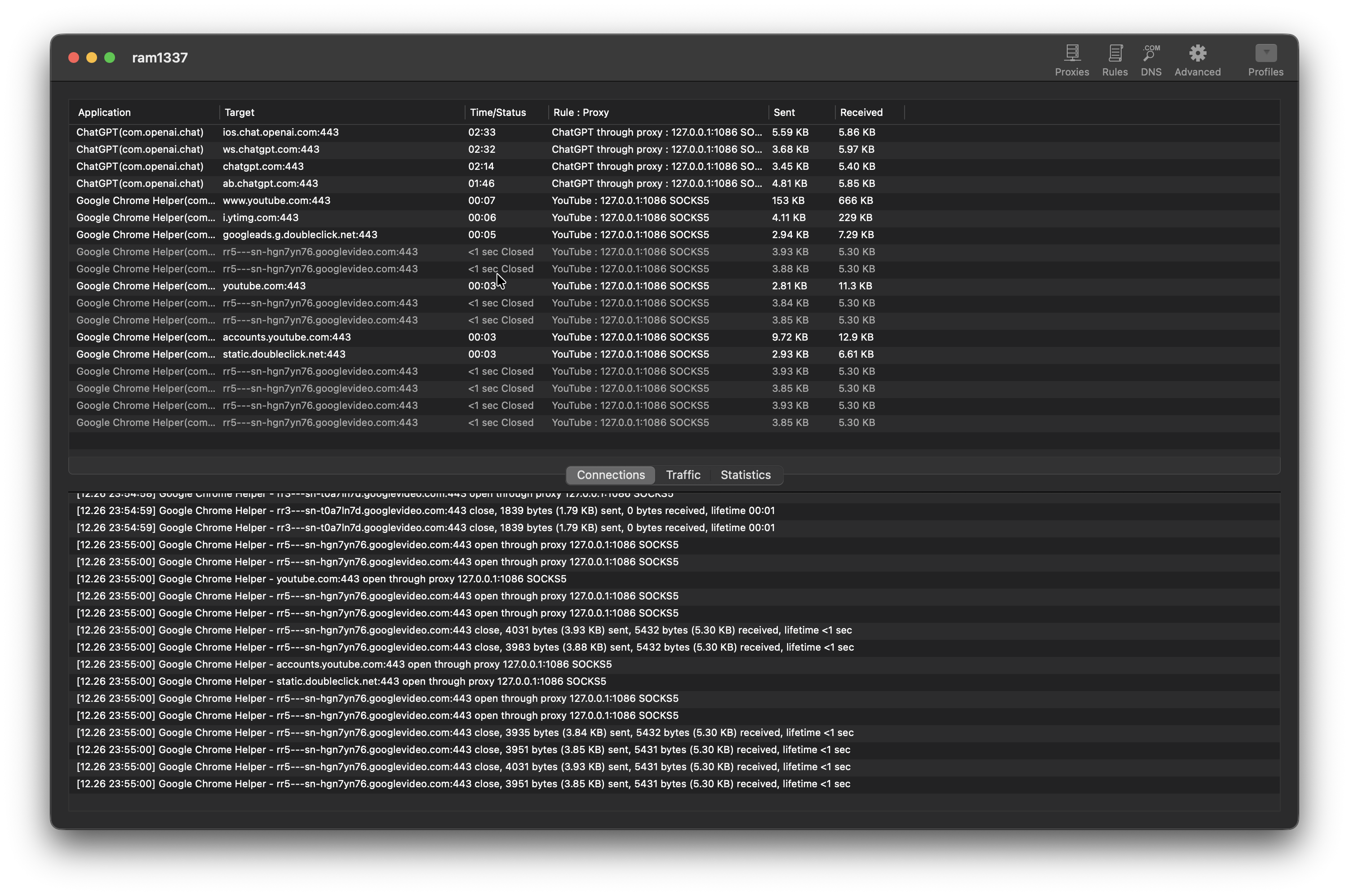This screenshot has width=1349, height=896.
Task: Open the Rules icon in toolbar
Action: click(x=1114, y=60)
